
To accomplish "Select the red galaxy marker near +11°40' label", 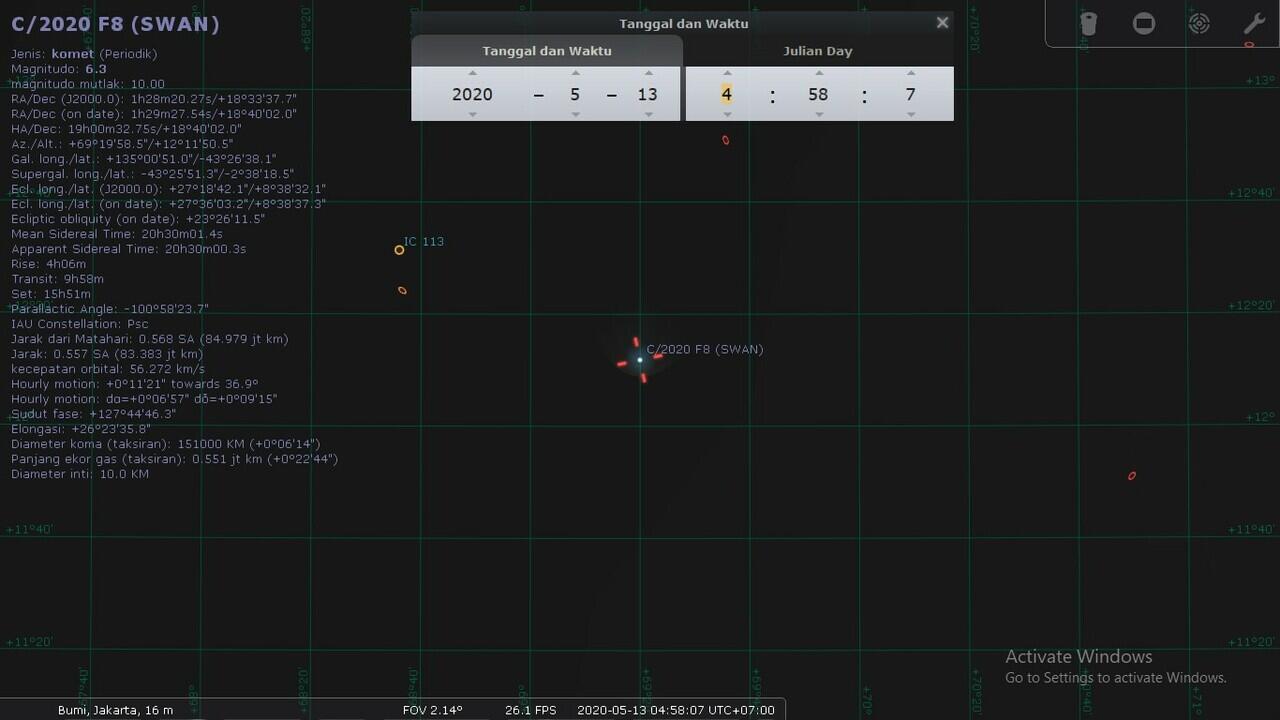I will coord(1132,476).
